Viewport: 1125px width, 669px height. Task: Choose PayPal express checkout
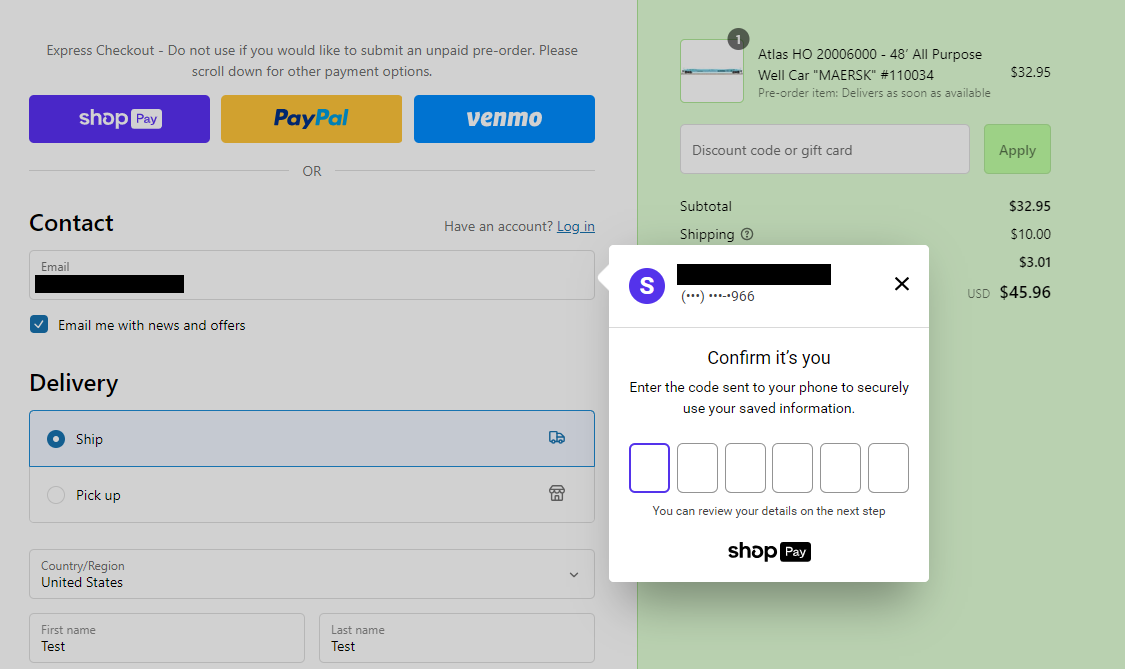coord(311,118)
